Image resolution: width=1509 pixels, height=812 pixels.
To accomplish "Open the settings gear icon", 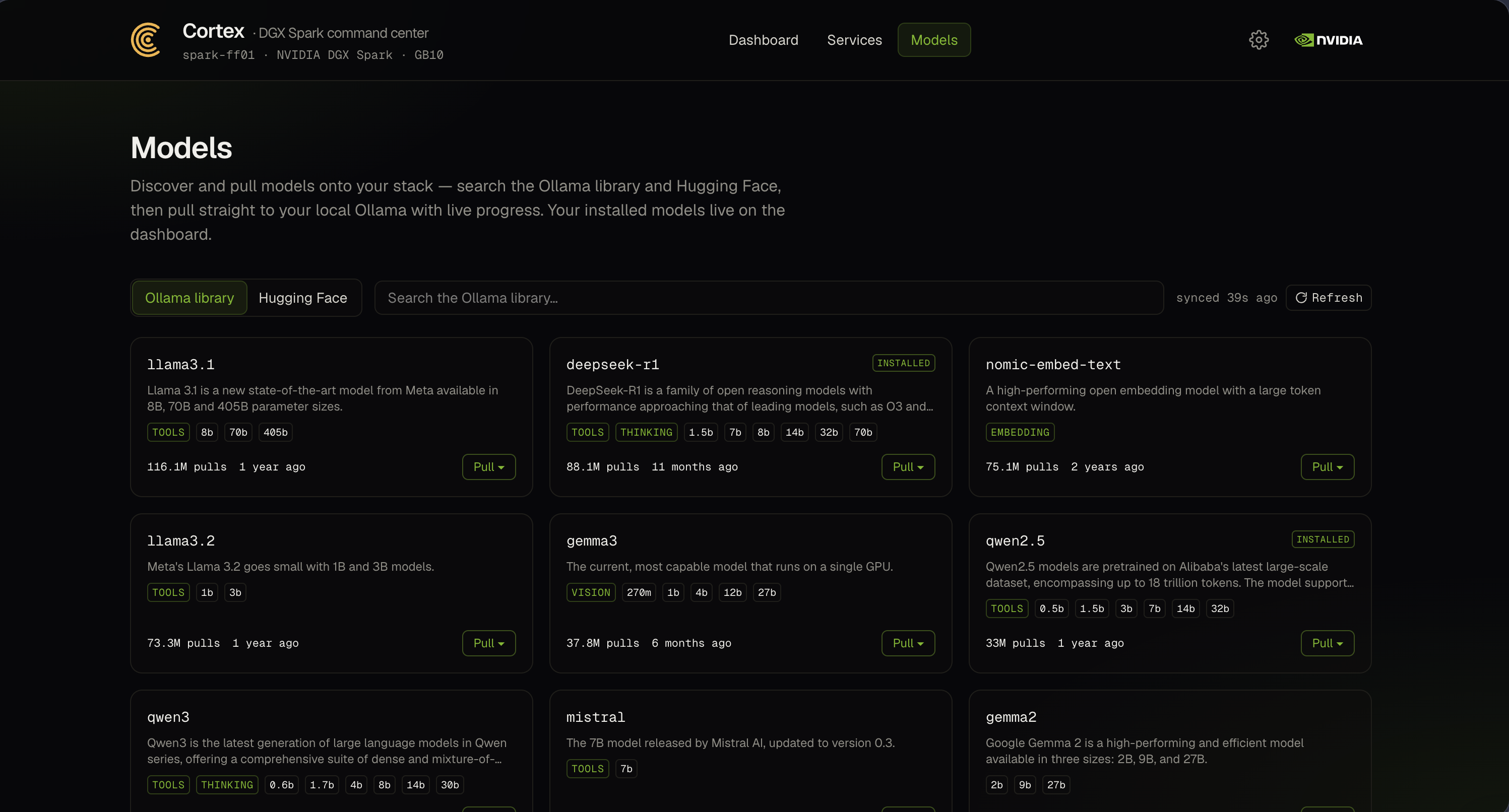I will click(1259, 40).
